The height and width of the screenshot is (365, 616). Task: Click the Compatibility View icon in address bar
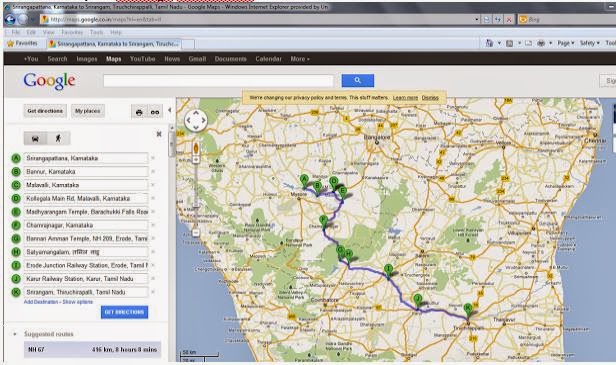(x=486, y=19)
